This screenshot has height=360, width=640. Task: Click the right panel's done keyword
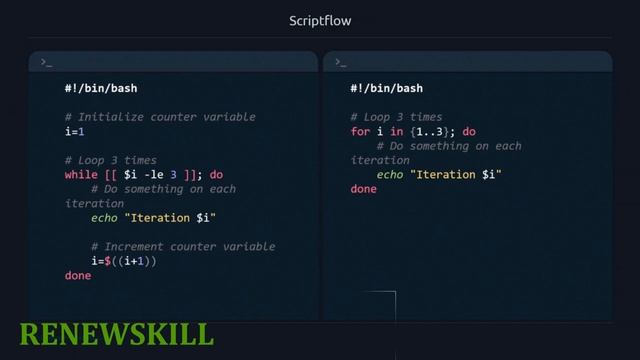click(x=364, y=189)
